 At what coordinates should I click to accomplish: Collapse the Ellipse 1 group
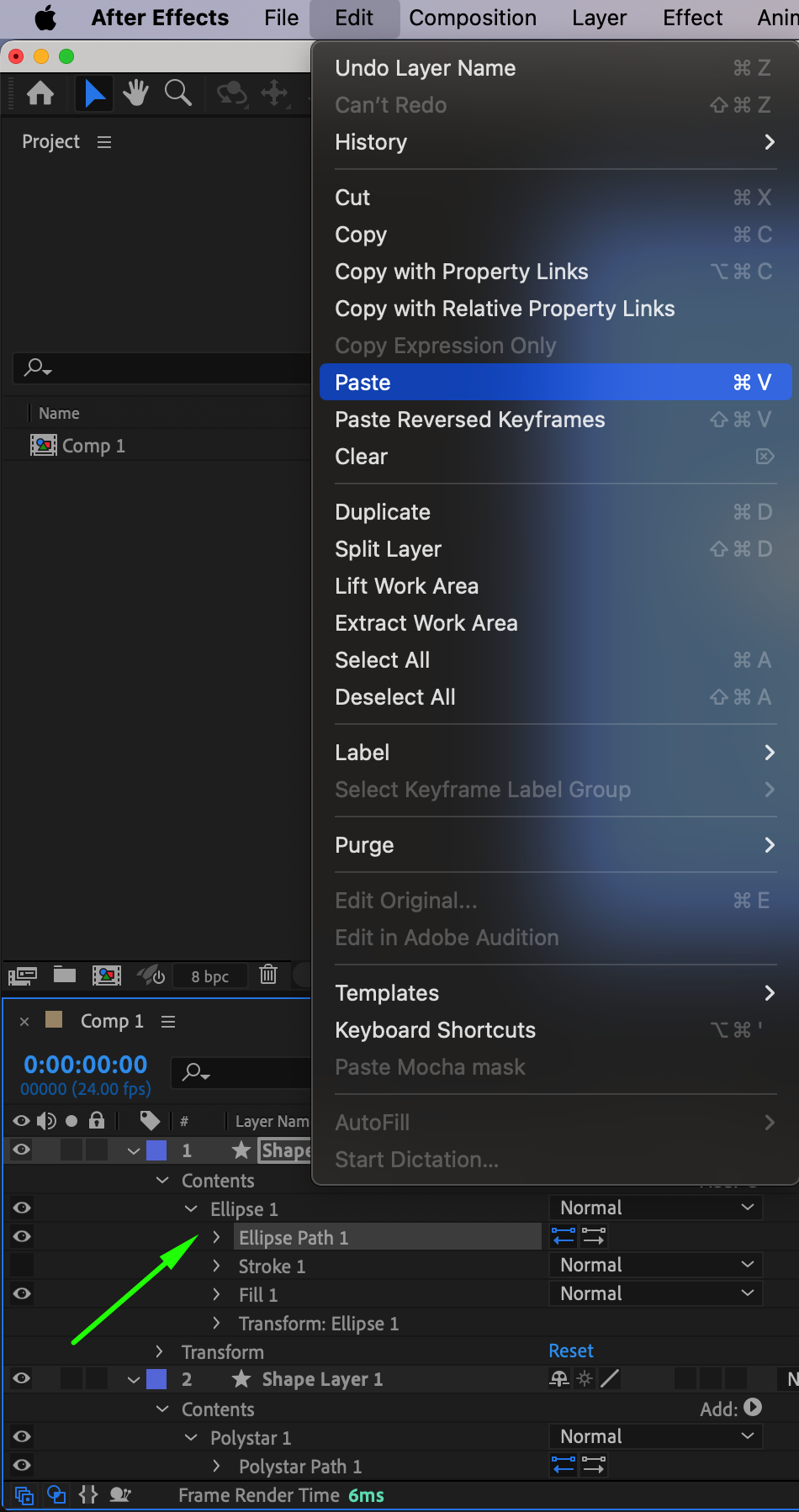click(x=191, y=1208)
